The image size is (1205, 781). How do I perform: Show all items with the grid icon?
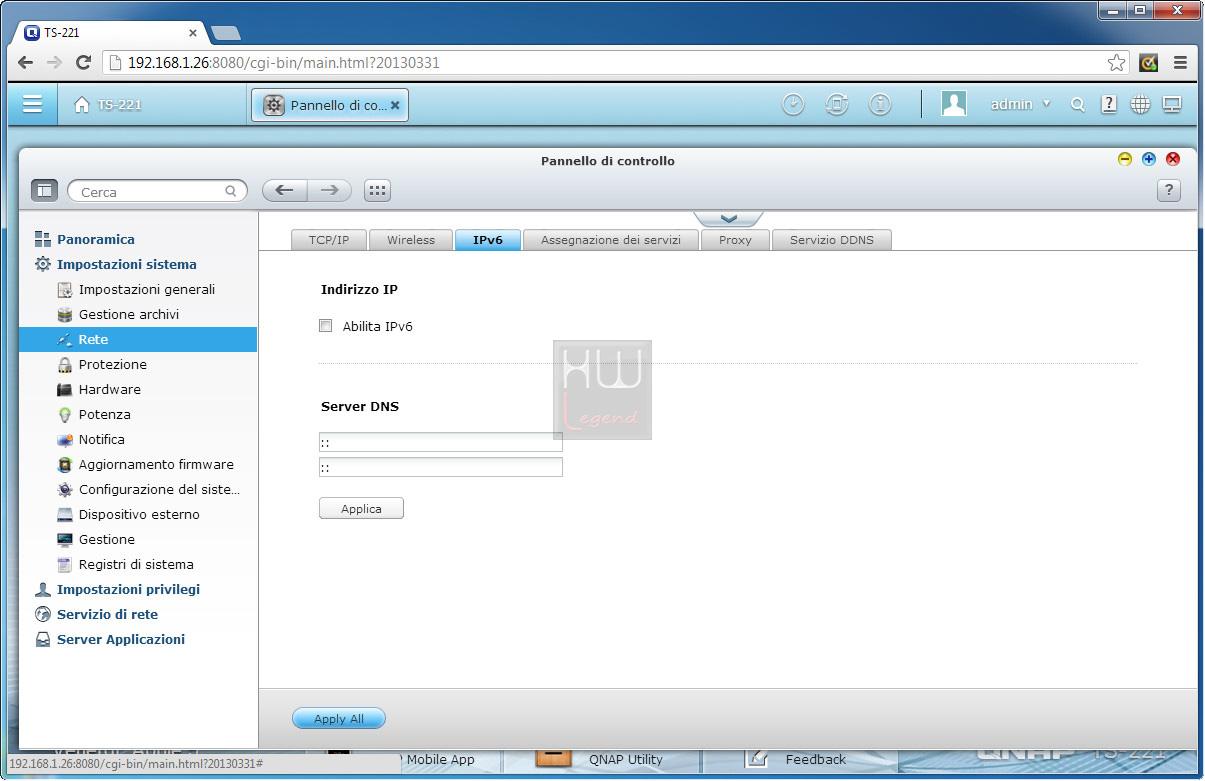point(377,191)
